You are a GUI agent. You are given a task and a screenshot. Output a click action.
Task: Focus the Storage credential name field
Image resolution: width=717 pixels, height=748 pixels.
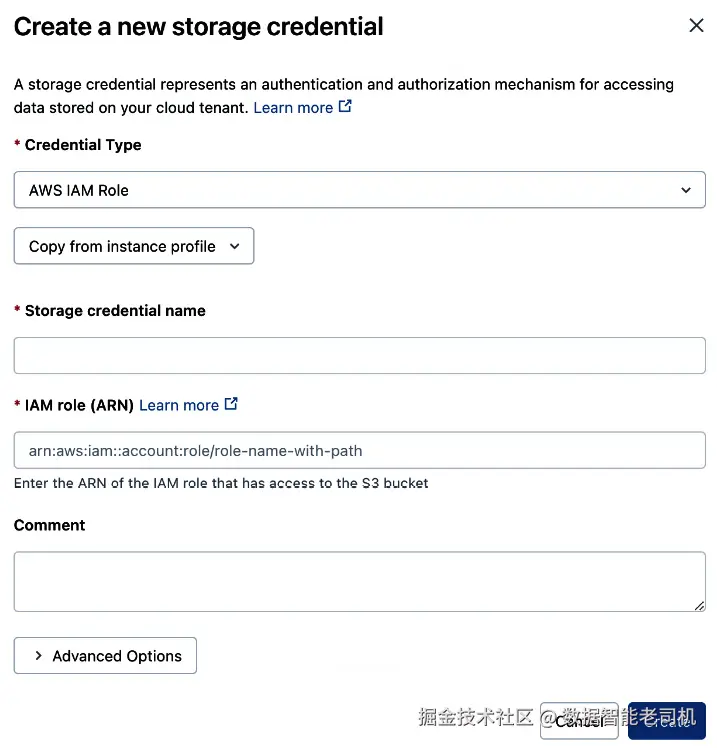359,355
